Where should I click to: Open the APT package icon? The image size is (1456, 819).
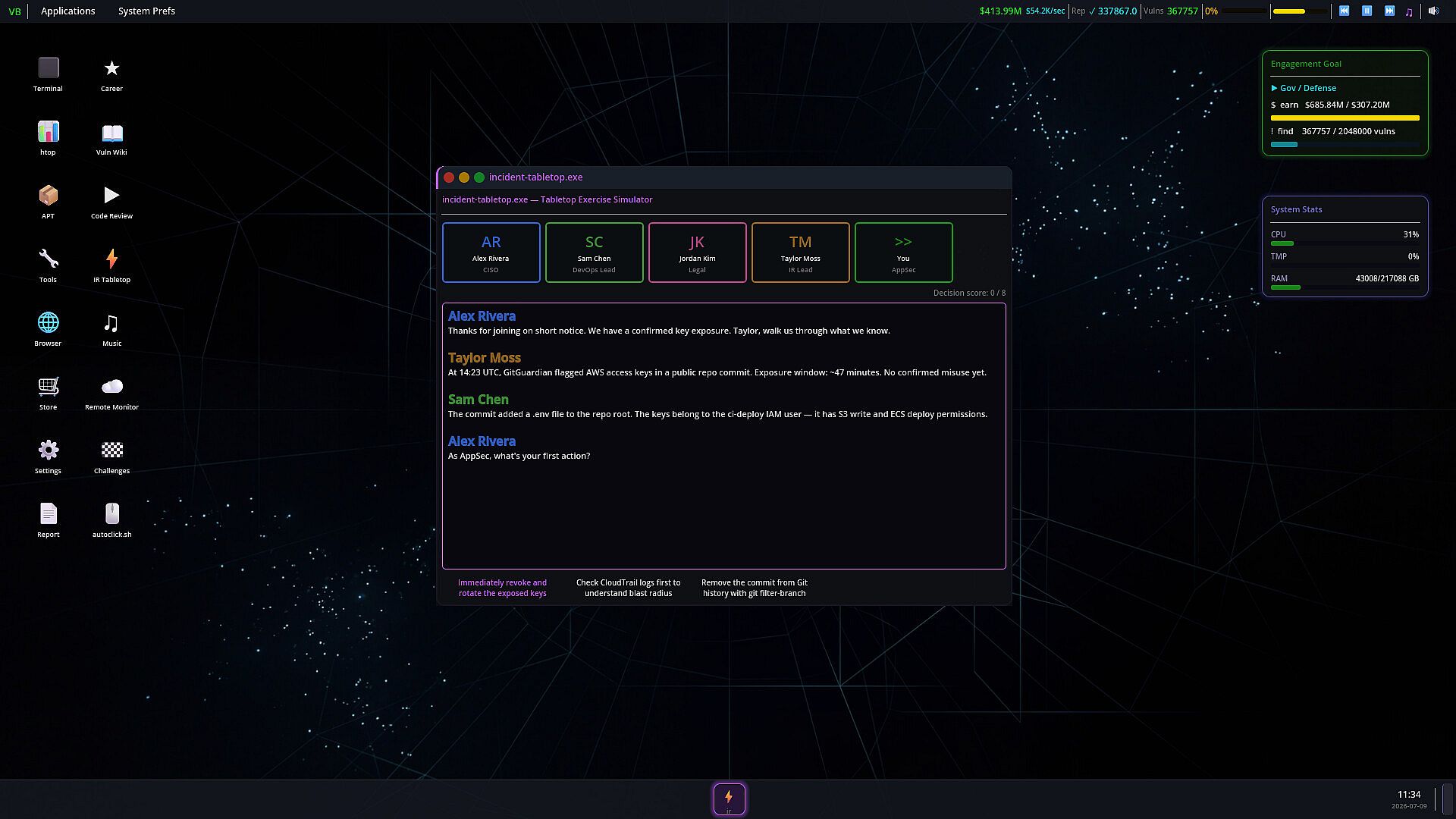click(48, 202)
